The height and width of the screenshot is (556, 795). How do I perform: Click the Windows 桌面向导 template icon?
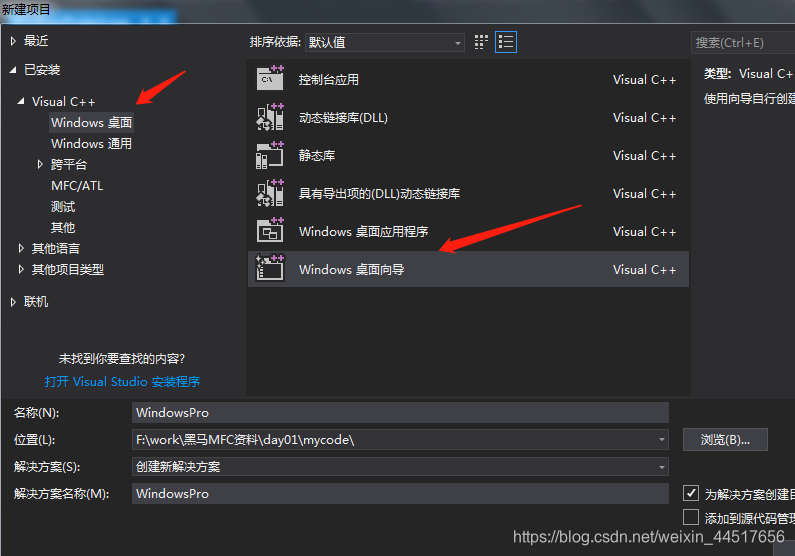tap(270, 268)
